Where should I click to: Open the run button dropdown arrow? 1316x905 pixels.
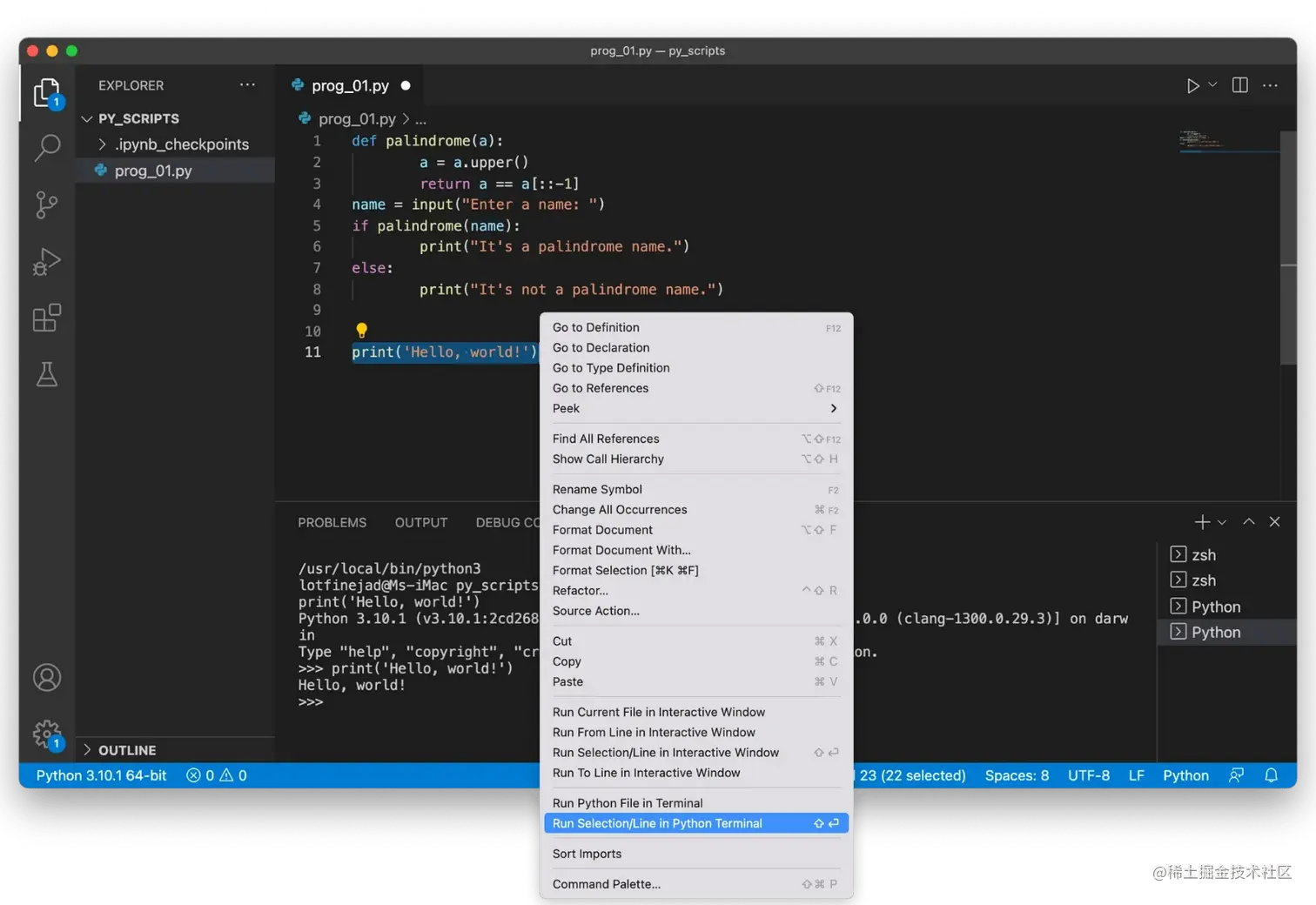pyautogui.click(x=1212, y=85)
